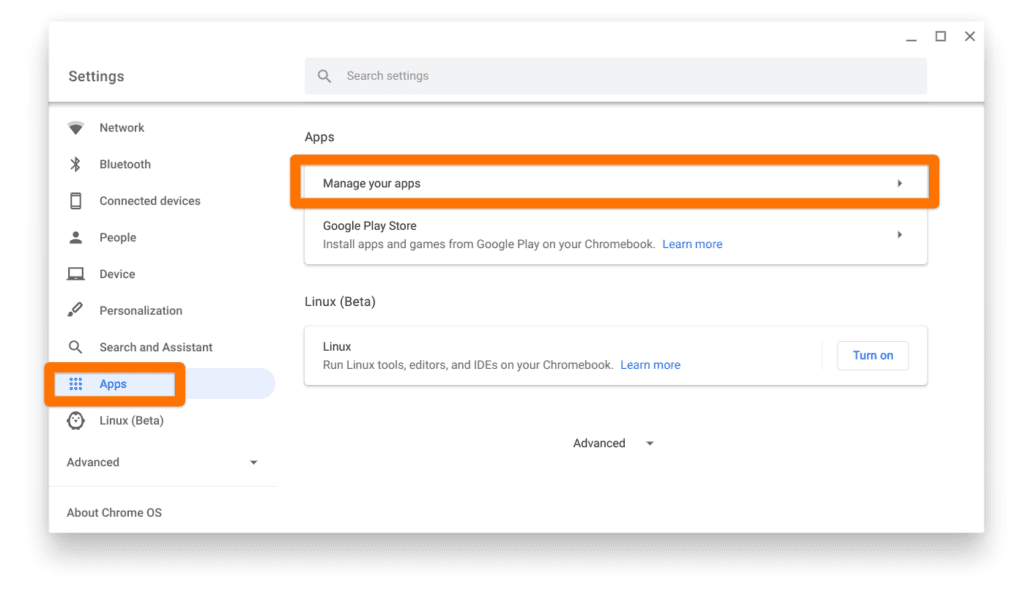Click the Bluetooth symbol icon
Screen dimensions: 1024x598
(76, 165)
